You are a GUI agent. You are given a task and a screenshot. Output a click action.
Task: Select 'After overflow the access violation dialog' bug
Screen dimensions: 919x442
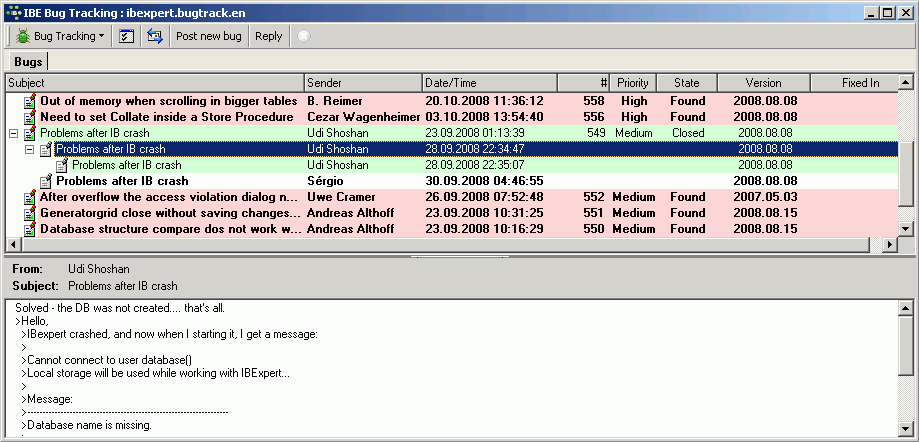point(170,197)
